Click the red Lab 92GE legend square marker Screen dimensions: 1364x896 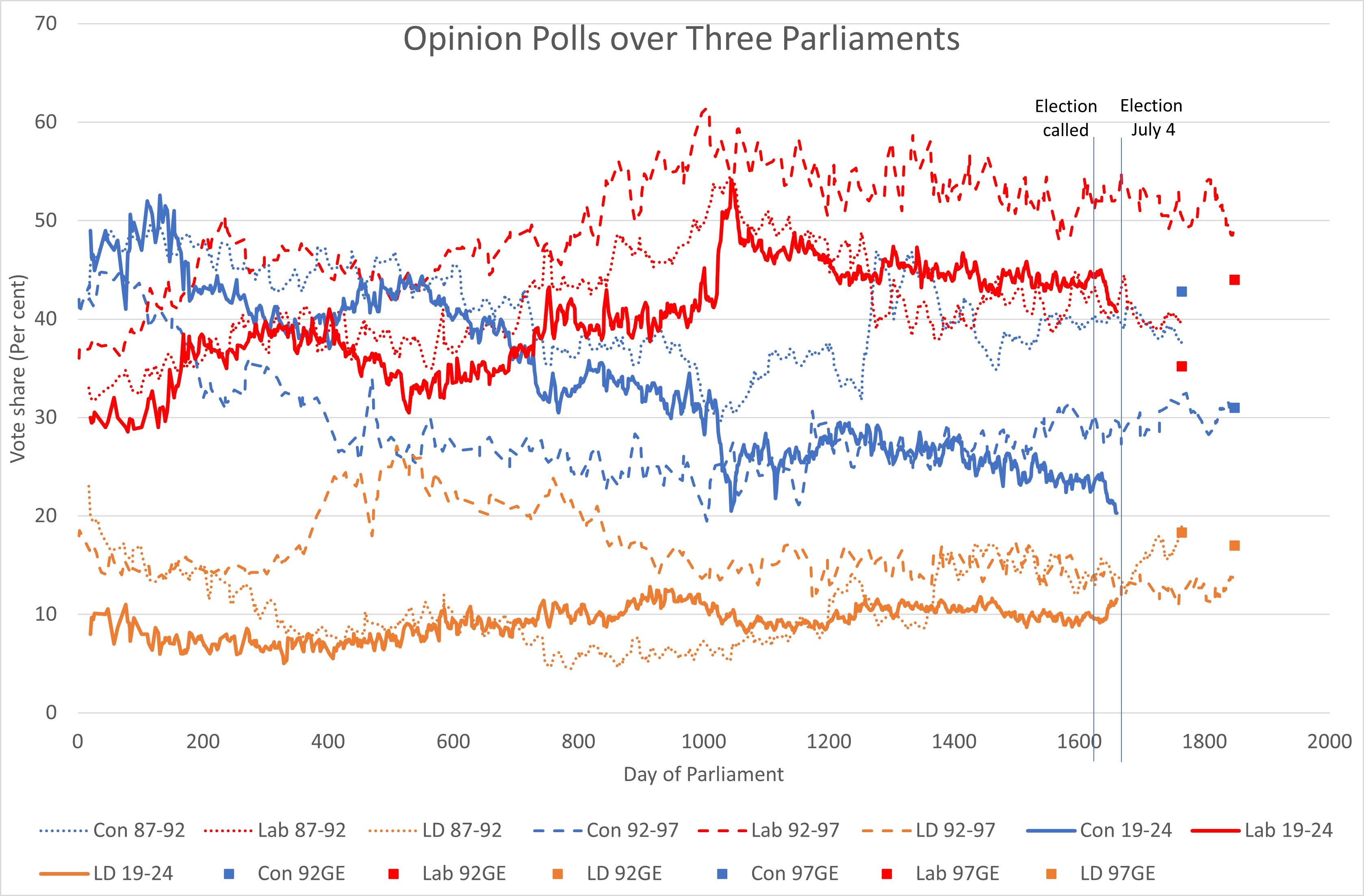393,874
